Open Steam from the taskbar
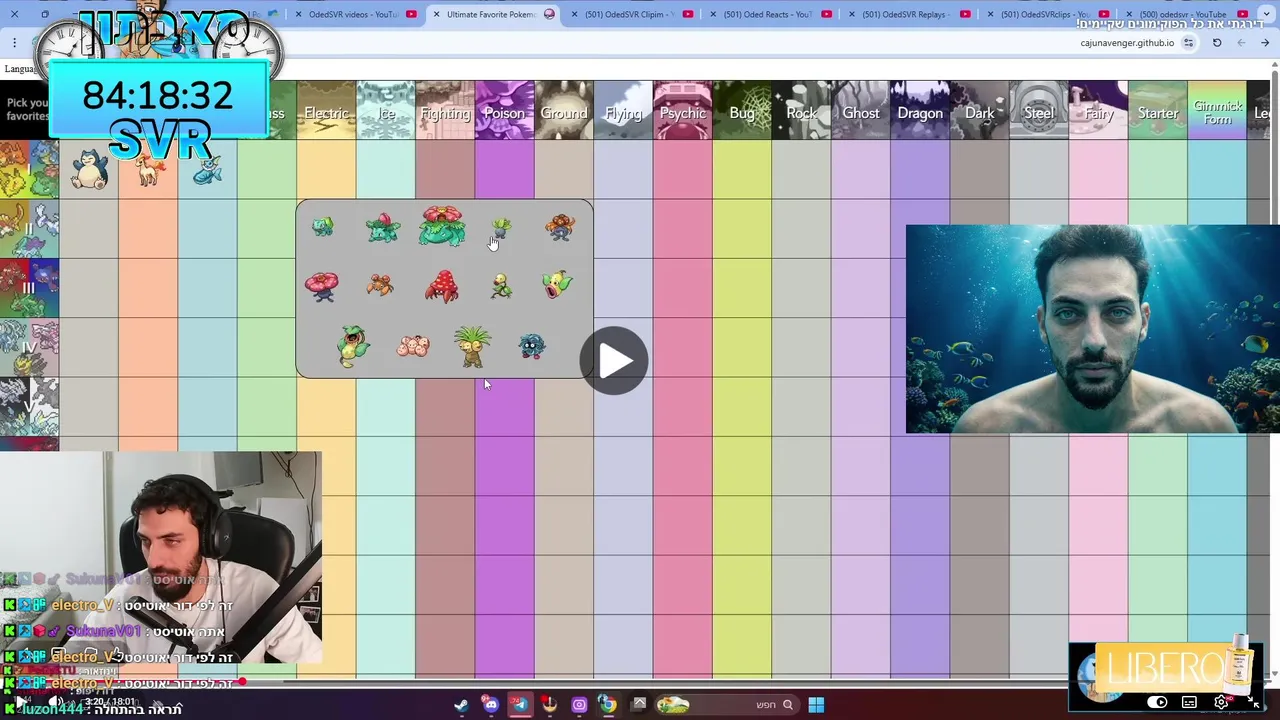This screenshot has width=1280, height=720. 462,704
